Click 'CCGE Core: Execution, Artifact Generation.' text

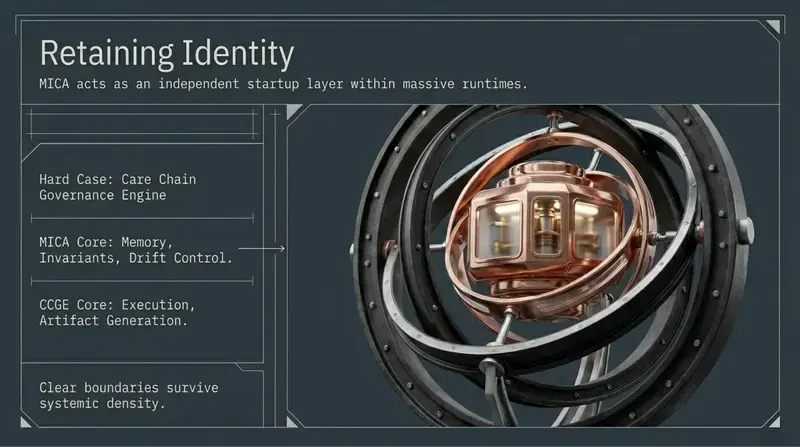click(117, 313)
